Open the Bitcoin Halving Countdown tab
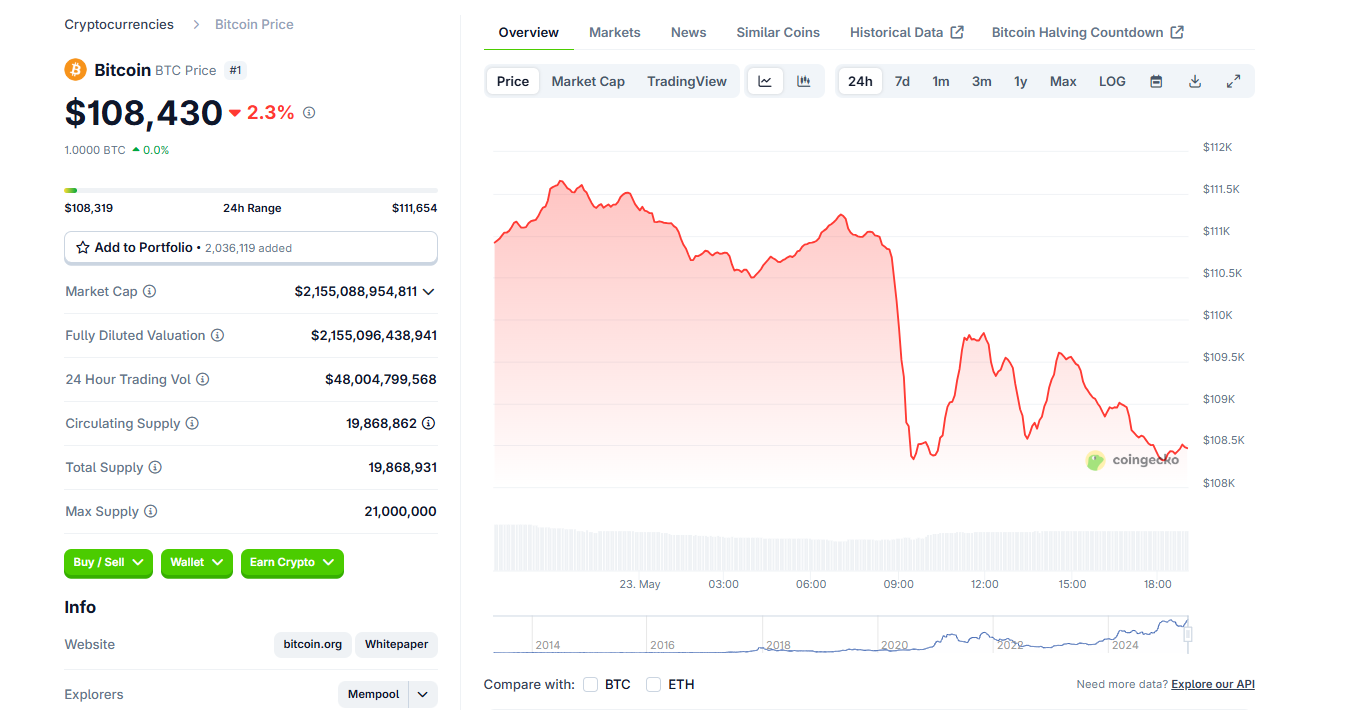The width and height of the screenshot is (1355, 710). 1087,32
